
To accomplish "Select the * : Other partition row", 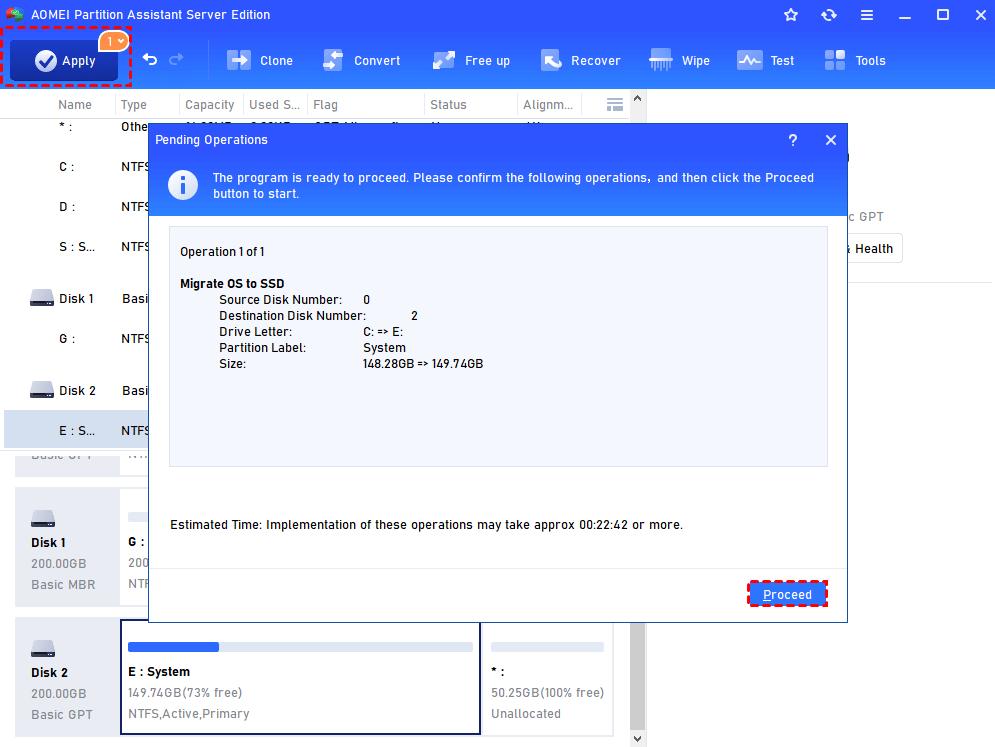I will click(76, 127).
